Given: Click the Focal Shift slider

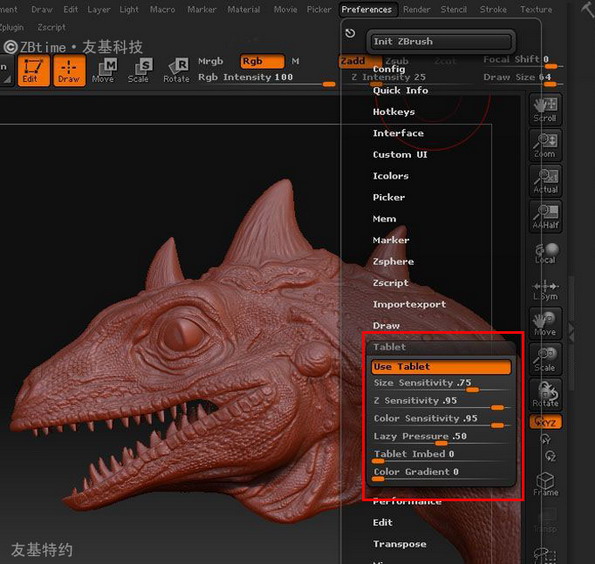Looking at the screenshot, I should tap(523, 61).
